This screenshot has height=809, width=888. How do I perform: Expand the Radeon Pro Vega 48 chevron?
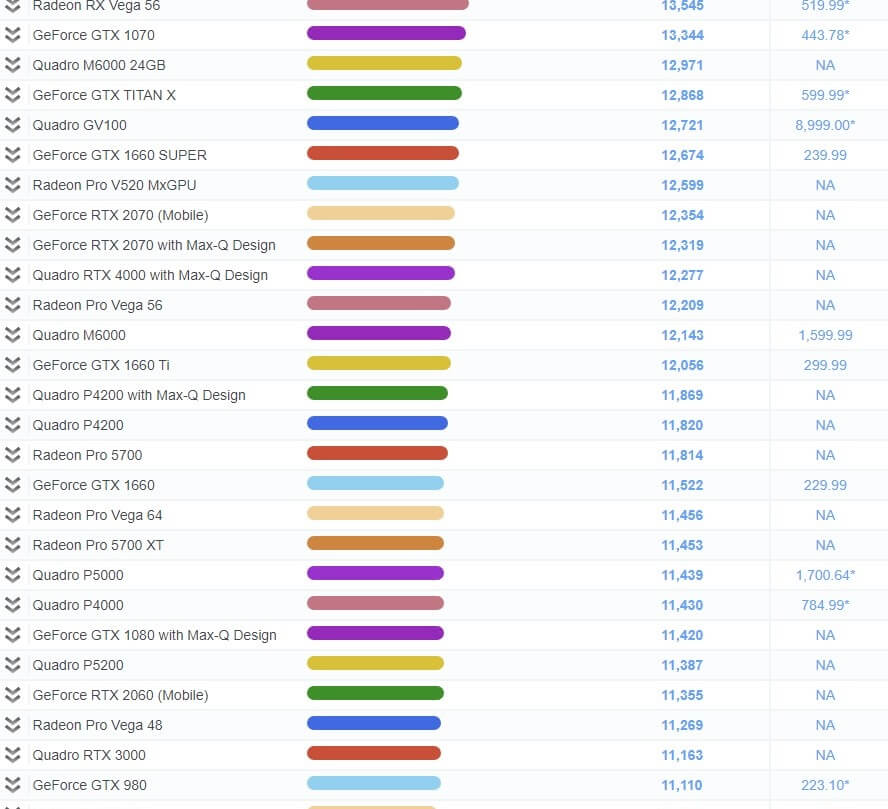12,725
